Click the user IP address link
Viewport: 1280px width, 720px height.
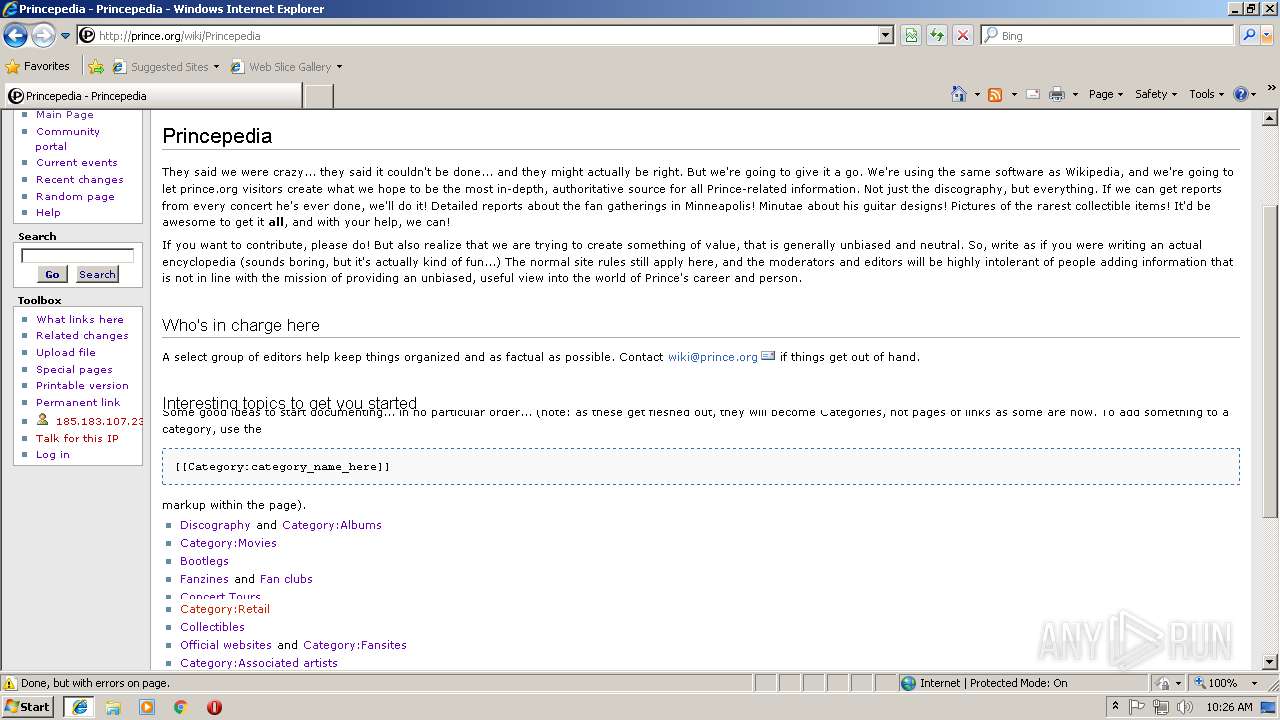pos(99,421)
